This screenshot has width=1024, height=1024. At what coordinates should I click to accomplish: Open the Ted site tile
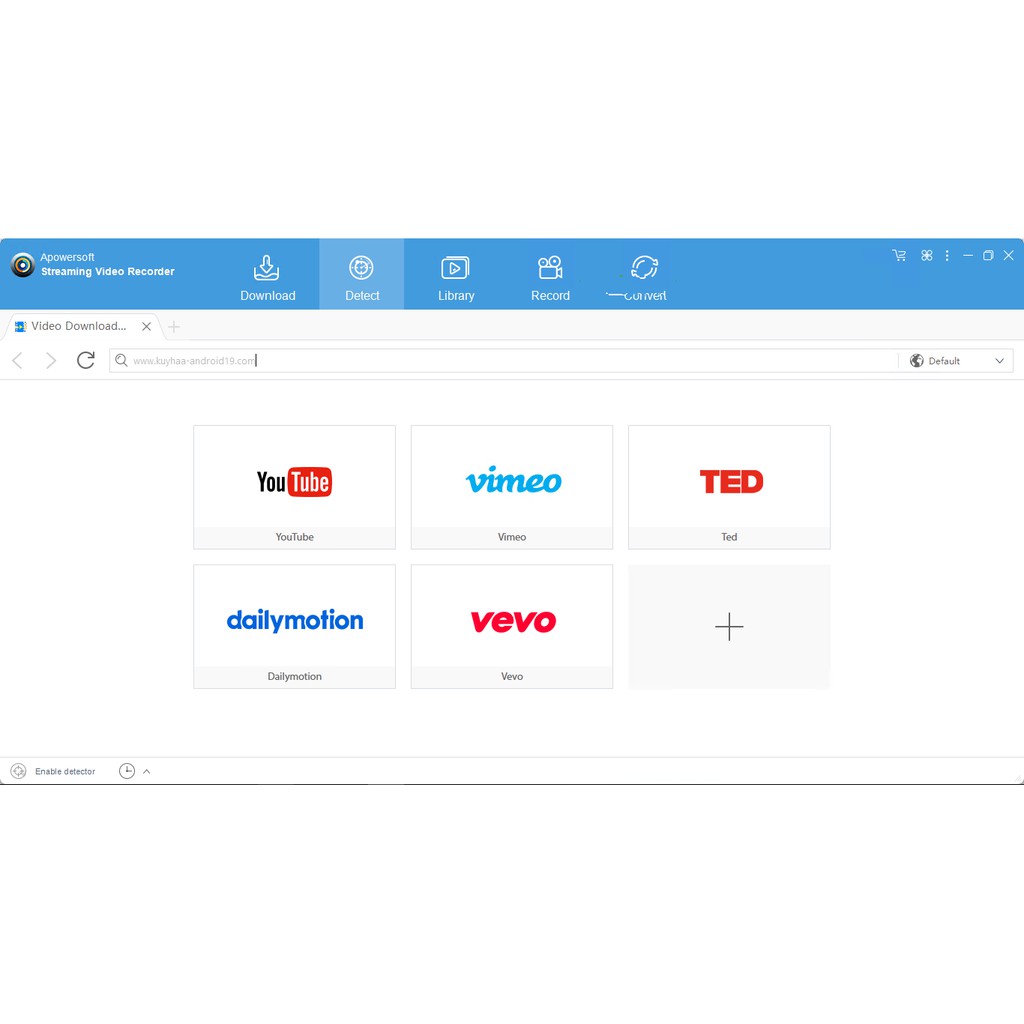click(729, 487)
